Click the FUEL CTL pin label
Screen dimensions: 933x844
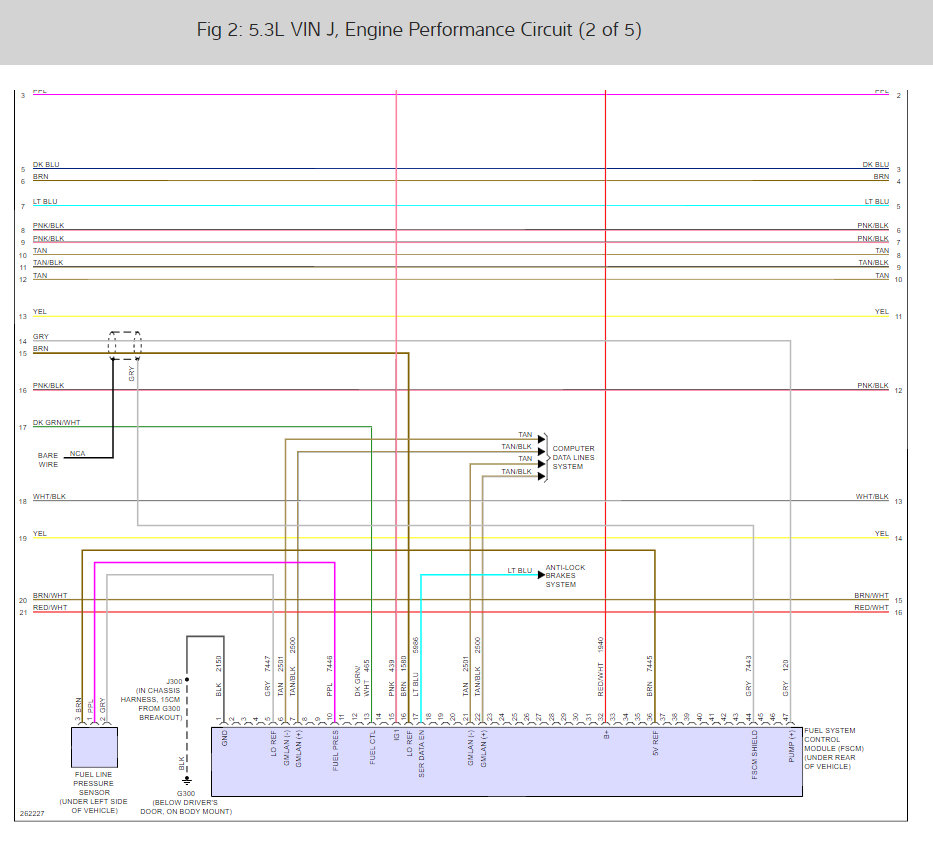[372, 748]
